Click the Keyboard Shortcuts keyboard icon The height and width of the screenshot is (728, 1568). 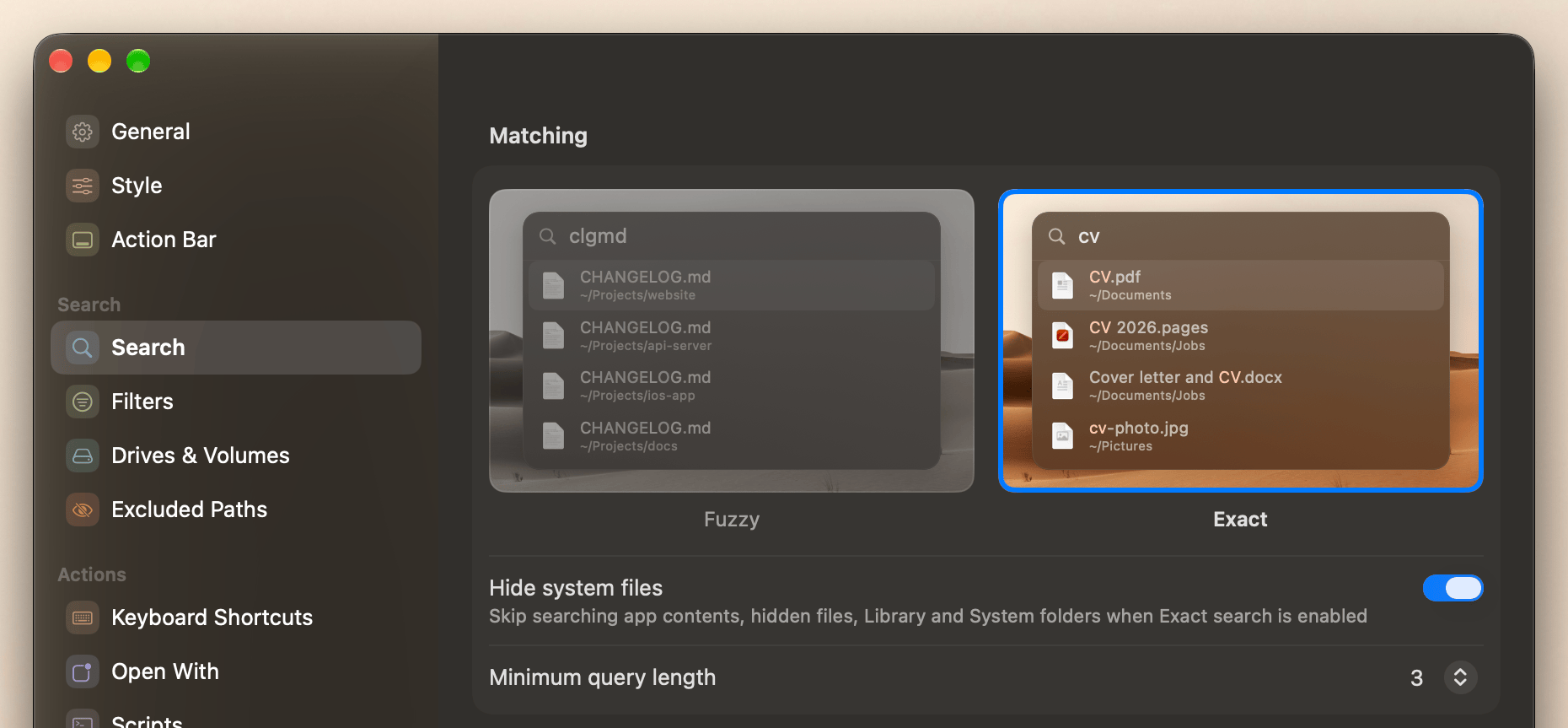pos(83,617)
